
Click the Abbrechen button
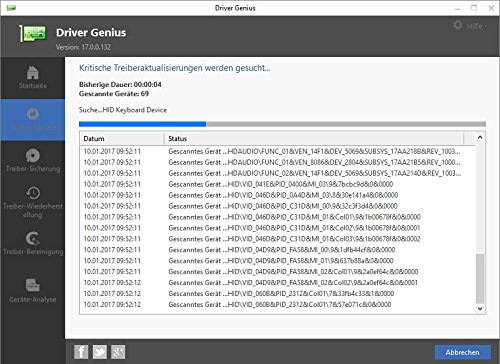click(x=462, y=352)
